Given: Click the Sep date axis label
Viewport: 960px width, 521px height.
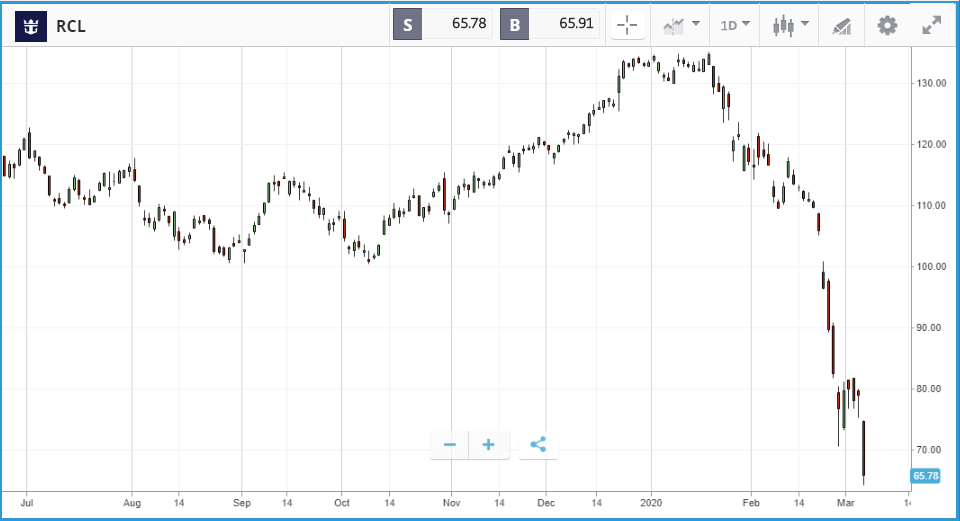Looking at the screenshot, I should (242, 503).
